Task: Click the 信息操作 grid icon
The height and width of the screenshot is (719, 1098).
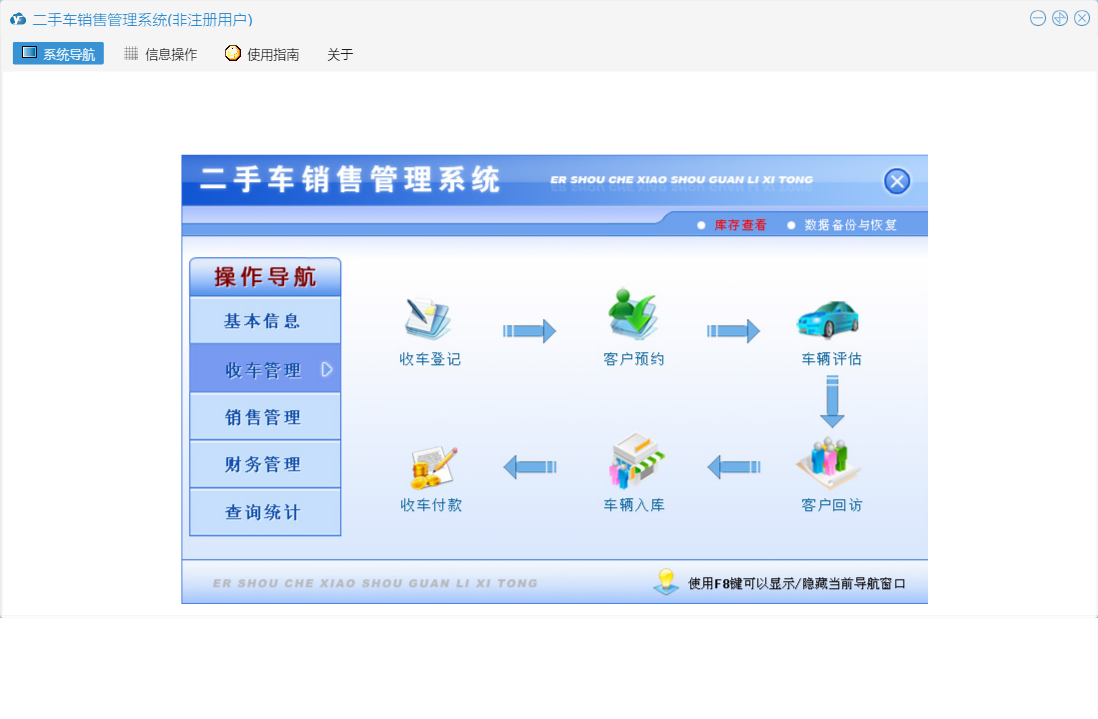Action: [x=131, y=53]
